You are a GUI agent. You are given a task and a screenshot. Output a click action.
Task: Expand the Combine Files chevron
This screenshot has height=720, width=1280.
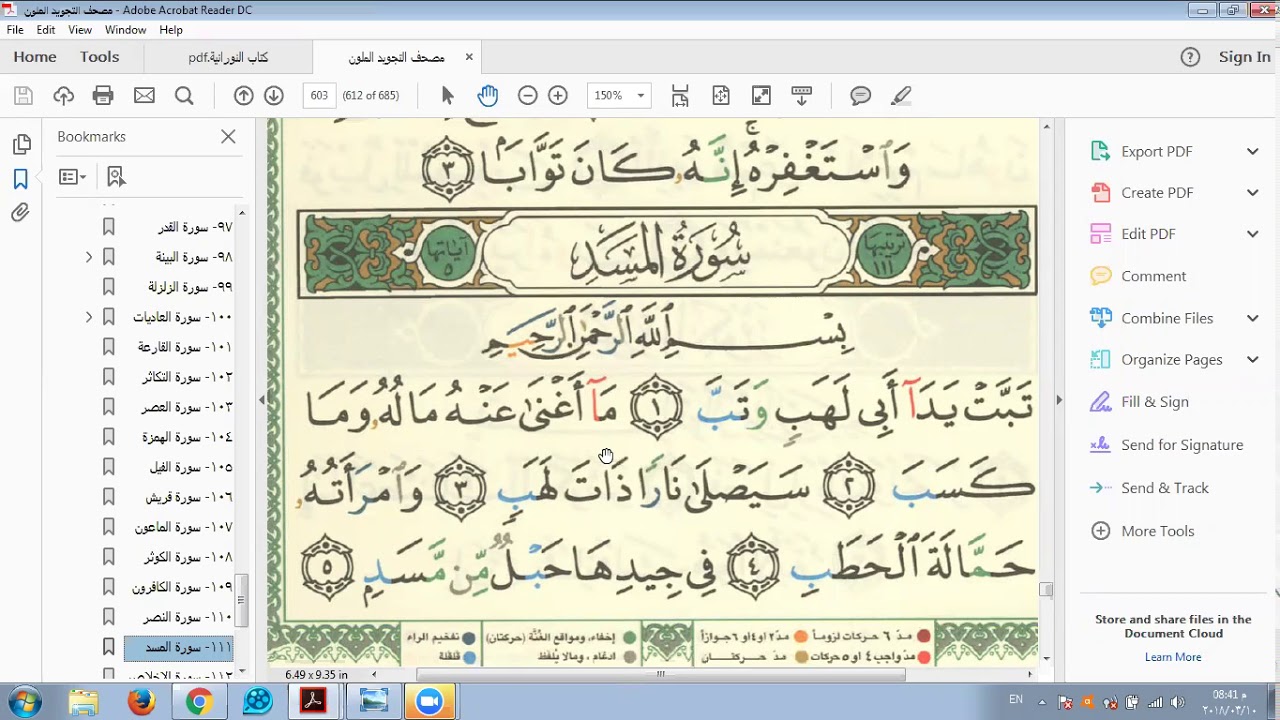1252,318
